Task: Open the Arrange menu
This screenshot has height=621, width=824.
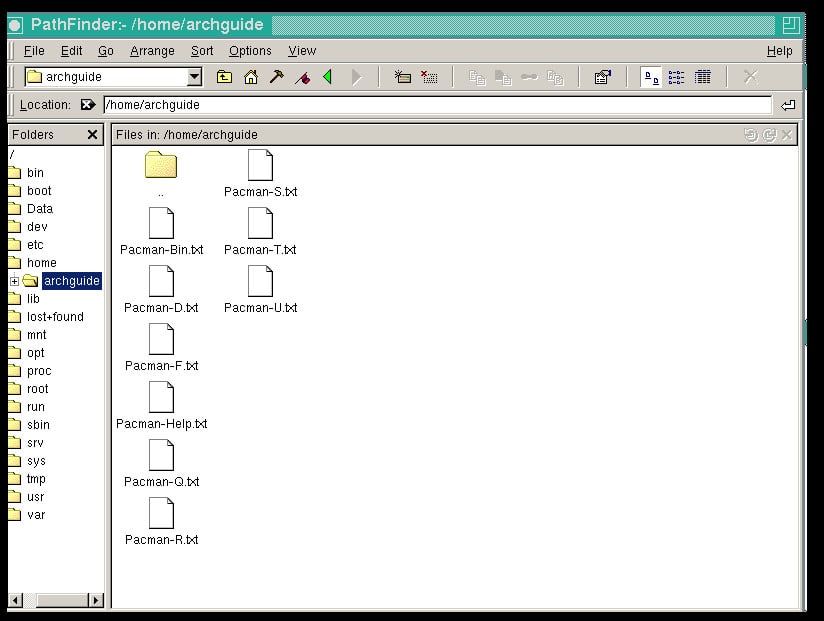Action: pyautogui.click(x=152, y=51)
